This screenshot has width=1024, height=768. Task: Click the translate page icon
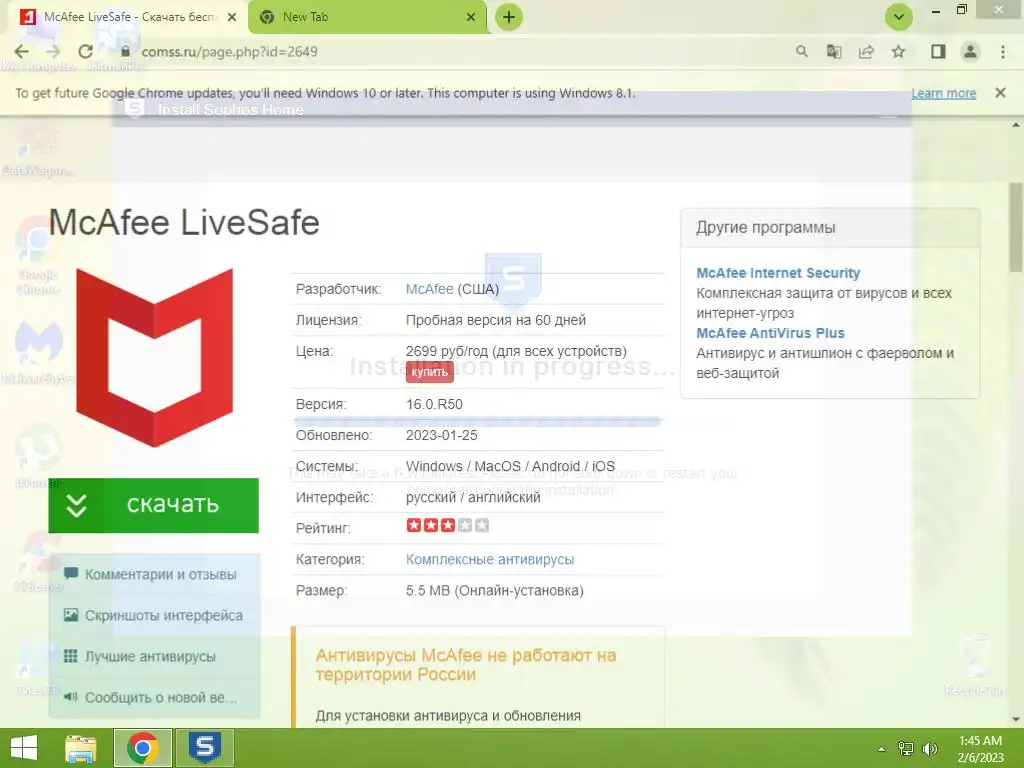tap(834, 52)
